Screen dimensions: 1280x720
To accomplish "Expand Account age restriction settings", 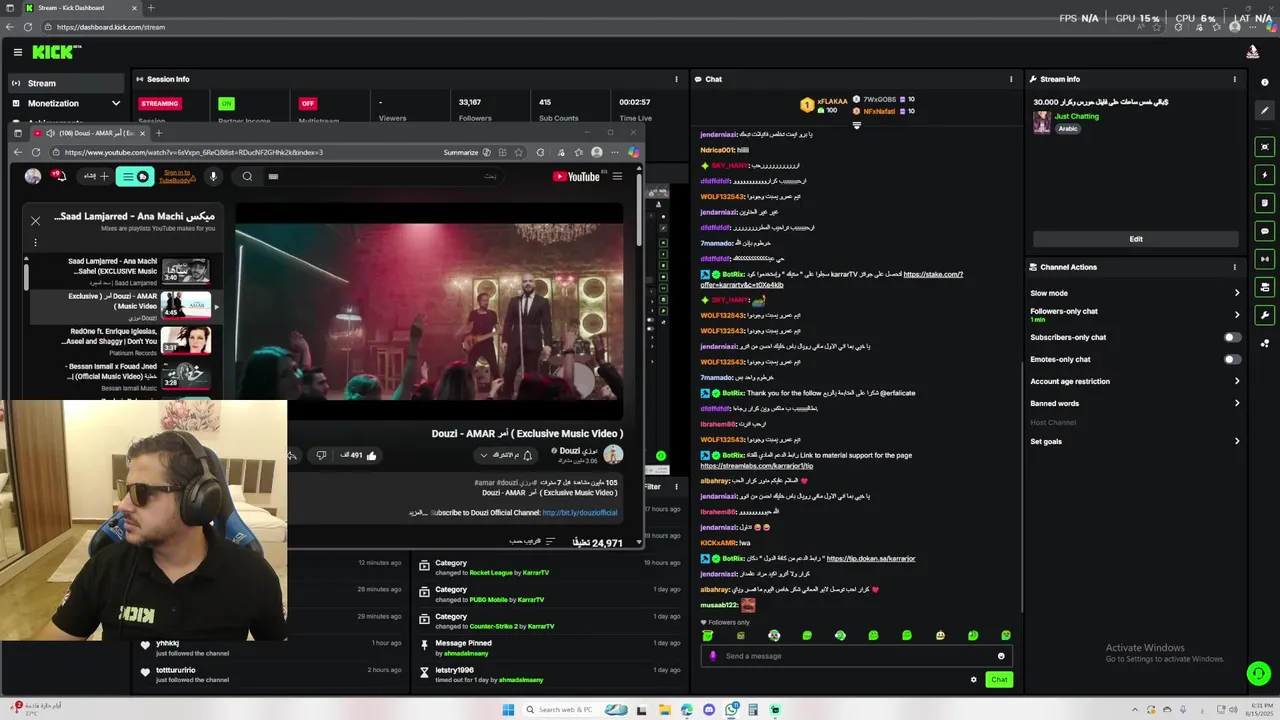I will click(x=1237, y=381).
